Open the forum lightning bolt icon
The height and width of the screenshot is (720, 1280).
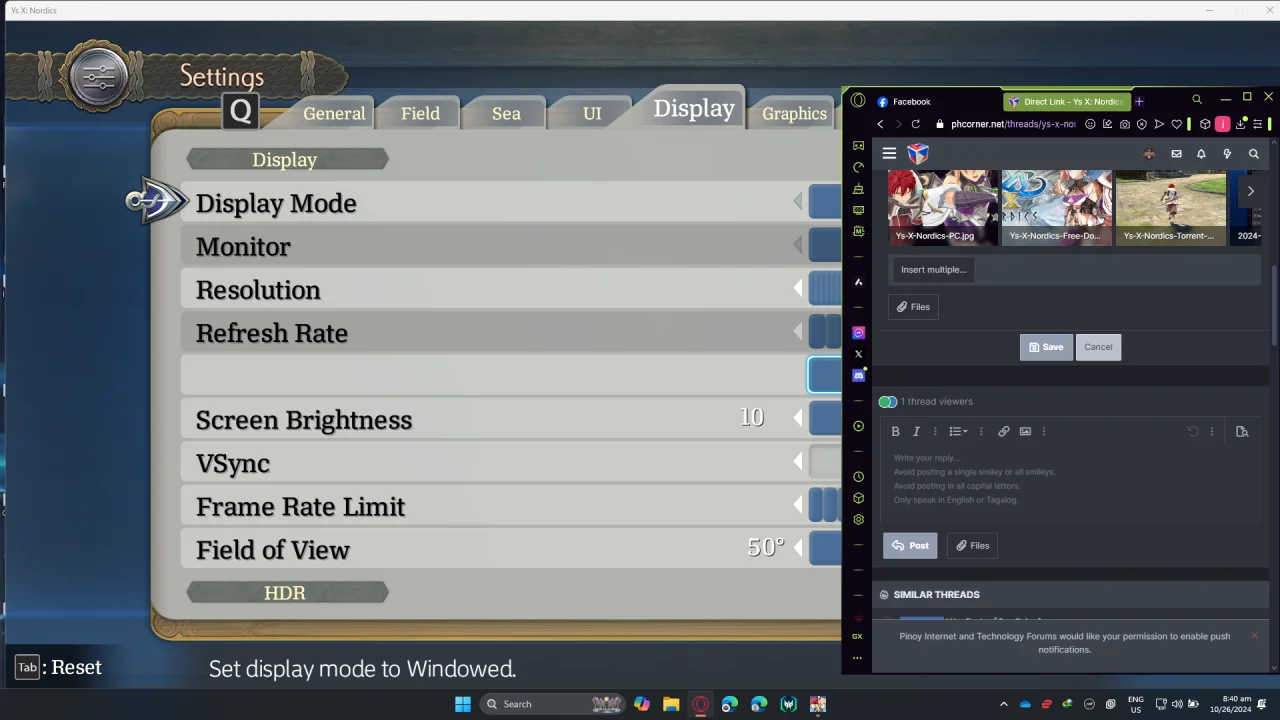click(x=1227, y=154)
